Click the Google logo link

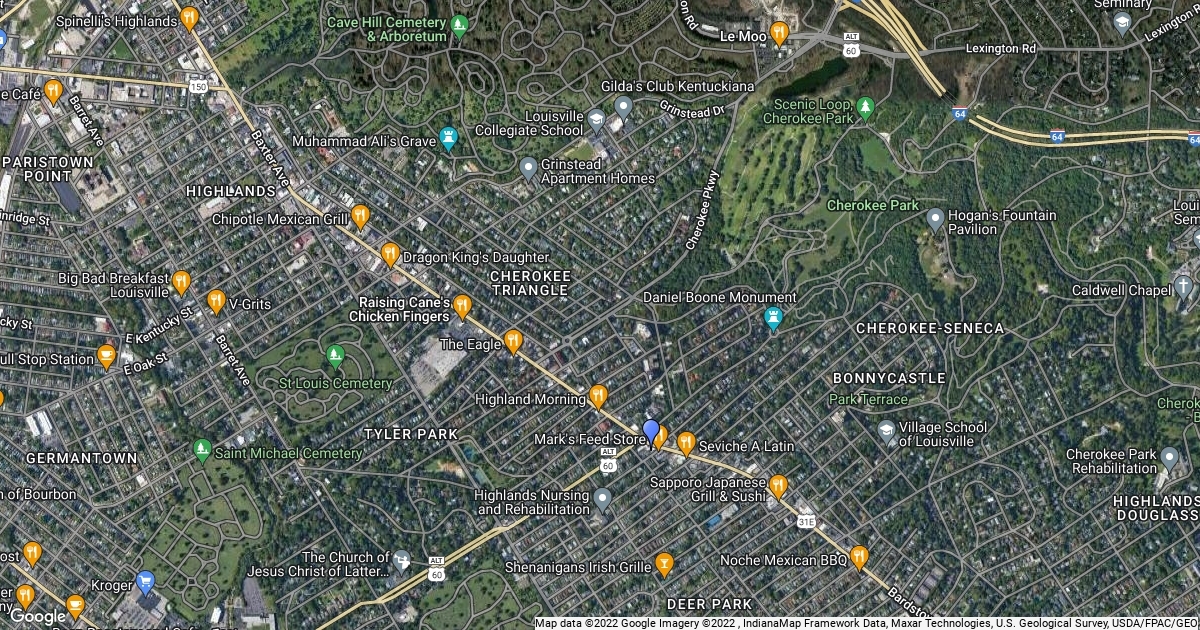[37, 617]
